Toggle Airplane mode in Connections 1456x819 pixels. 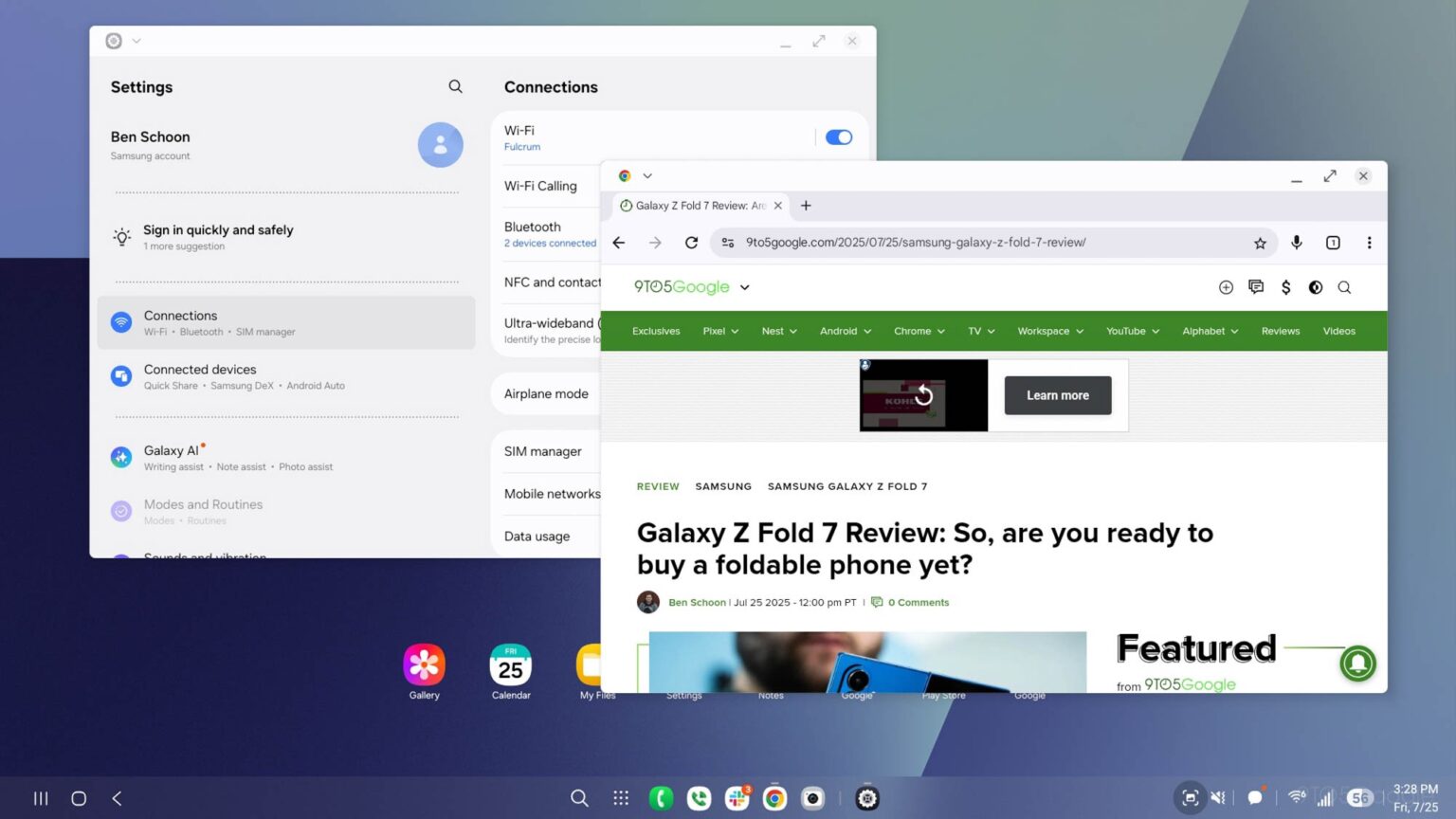(546, 392)
